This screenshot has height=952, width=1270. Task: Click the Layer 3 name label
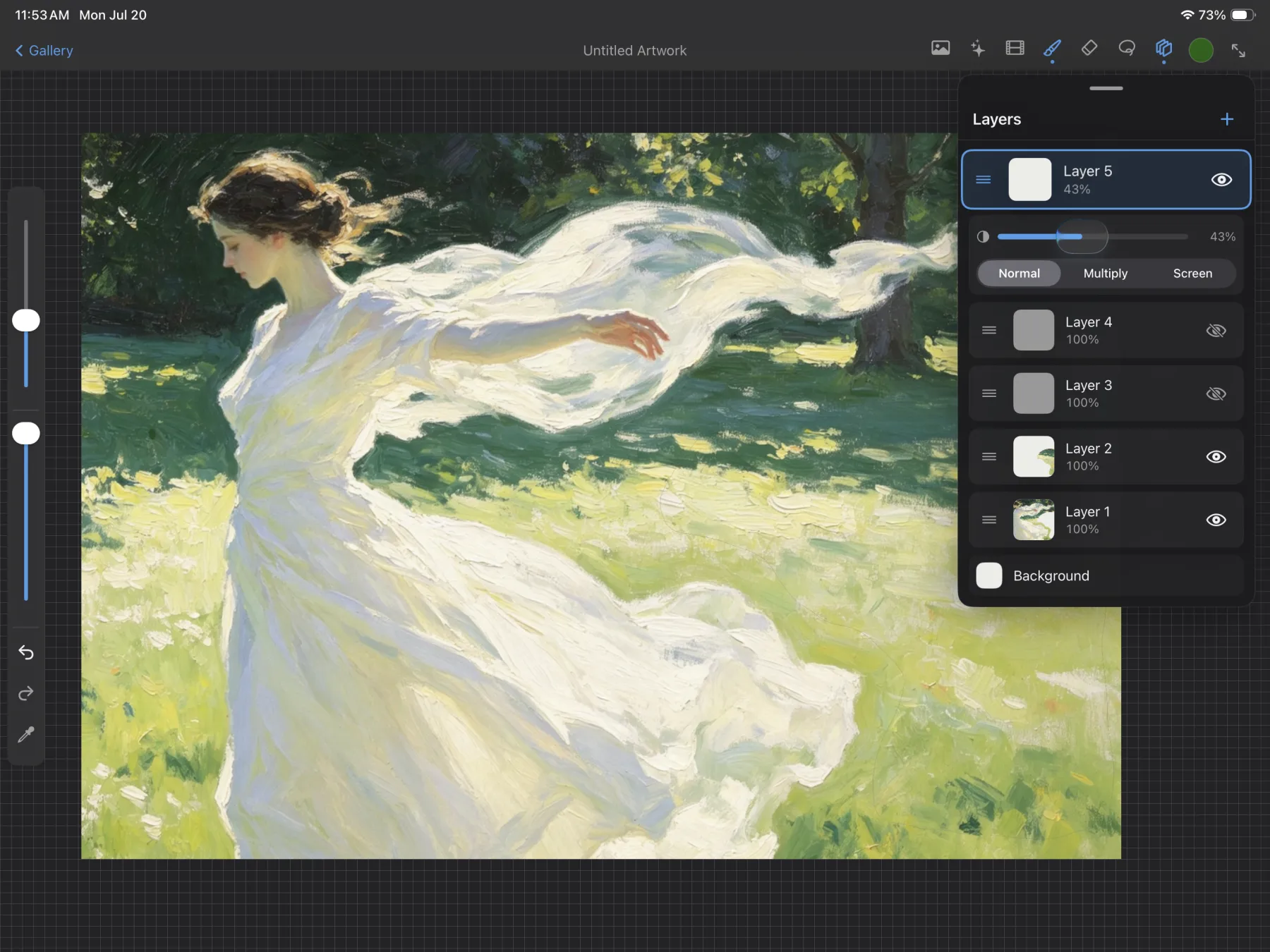click(1088, 385)
